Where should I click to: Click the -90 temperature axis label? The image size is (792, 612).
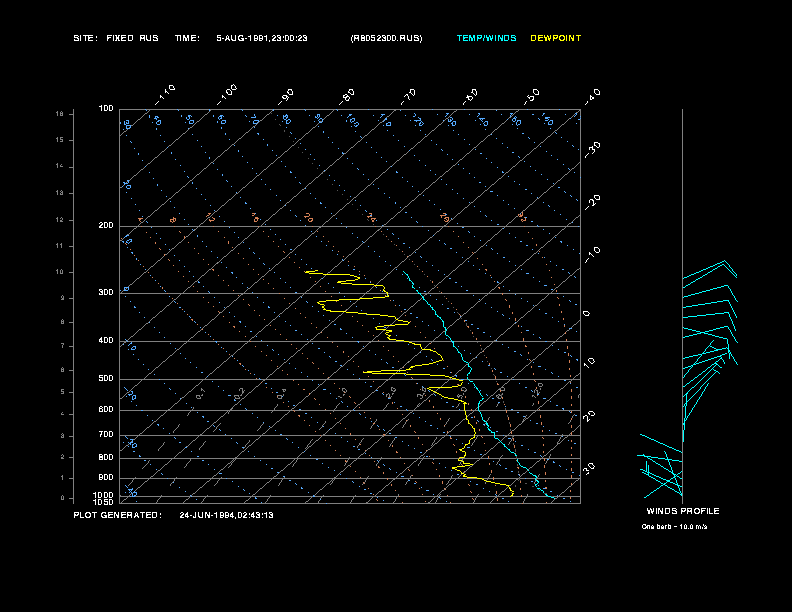click(286, 97)
